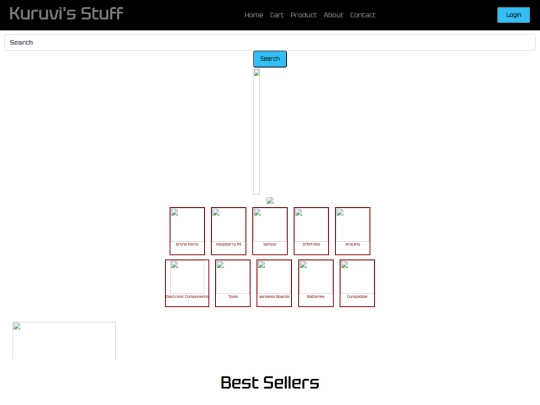Click the Kuruvi's Stuff site title
The image size is (540, 405).
point(66,14)
